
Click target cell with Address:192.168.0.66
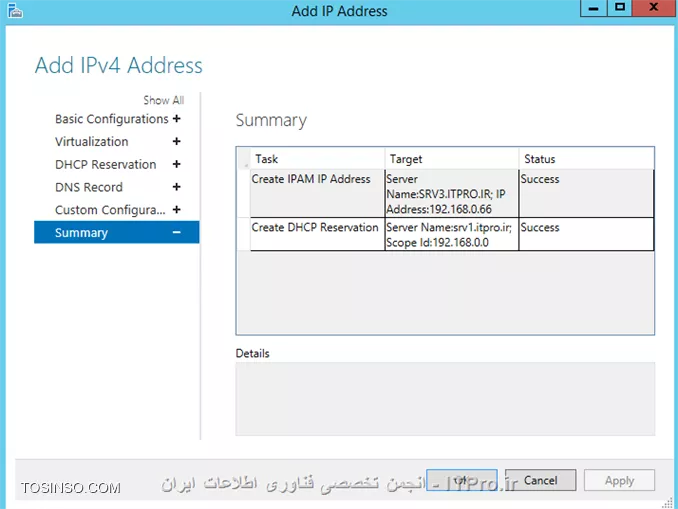point(452,193)
